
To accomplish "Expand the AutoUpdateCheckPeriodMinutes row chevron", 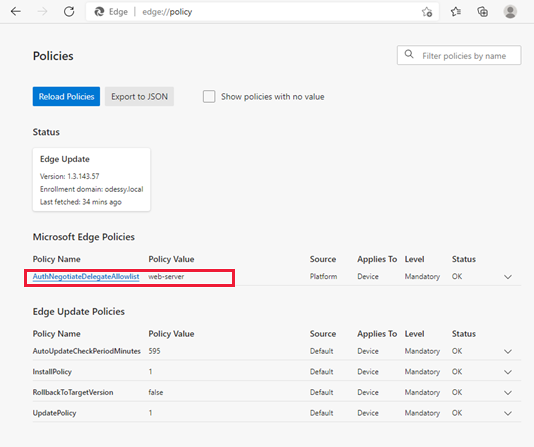I will pyautogui.click(x=508, y=351).
